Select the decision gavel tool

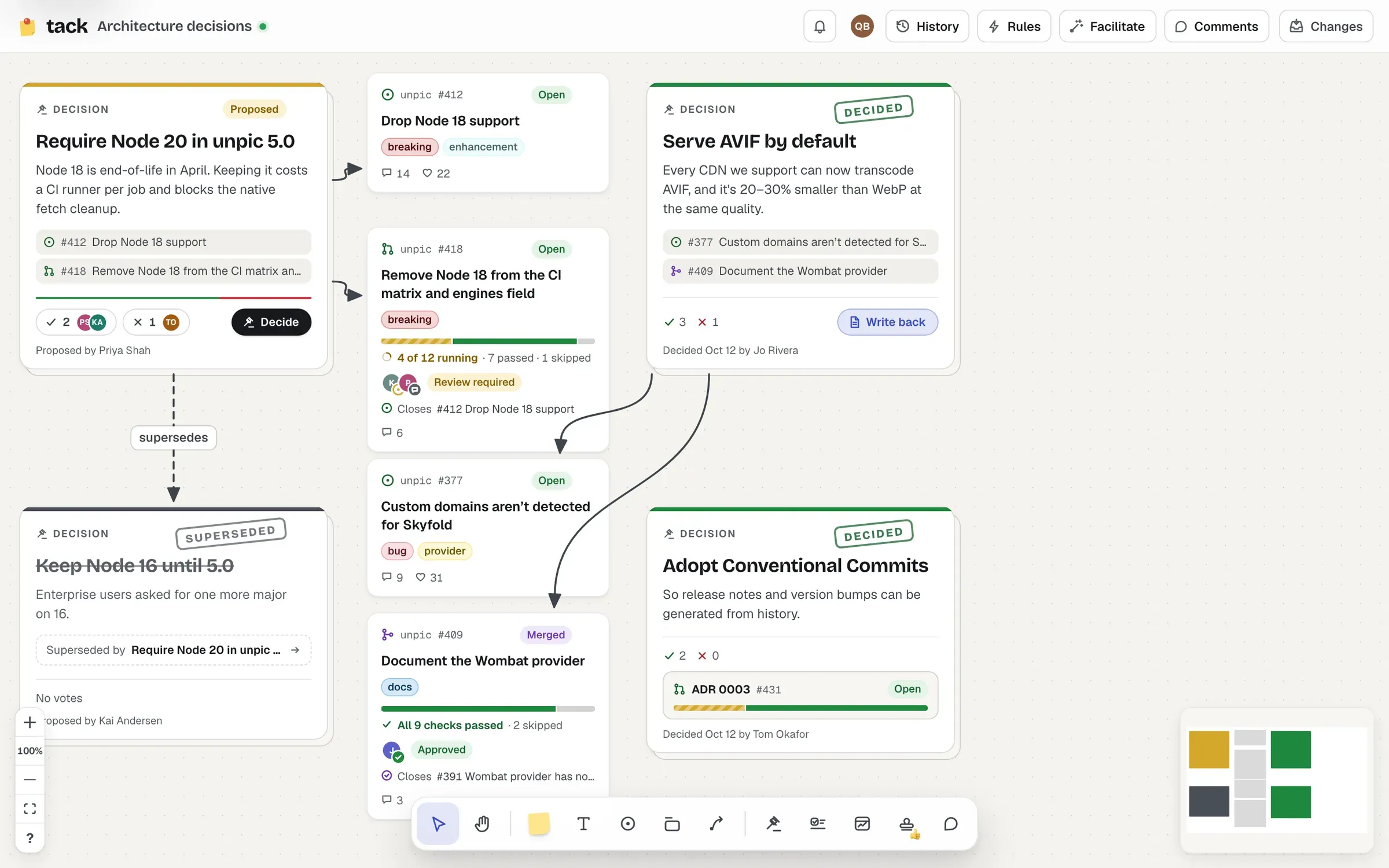coord(774,823)
